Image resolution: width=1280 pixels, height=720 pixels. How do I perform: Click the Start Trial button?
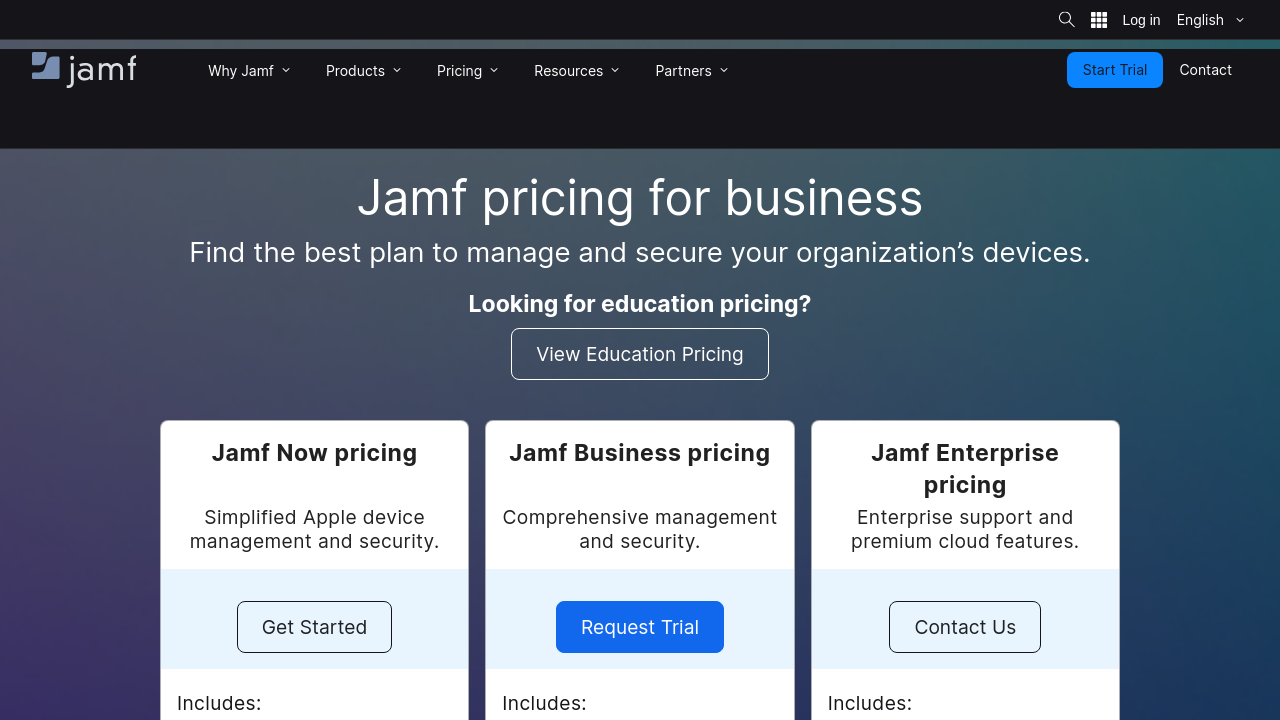[1115, 70]
